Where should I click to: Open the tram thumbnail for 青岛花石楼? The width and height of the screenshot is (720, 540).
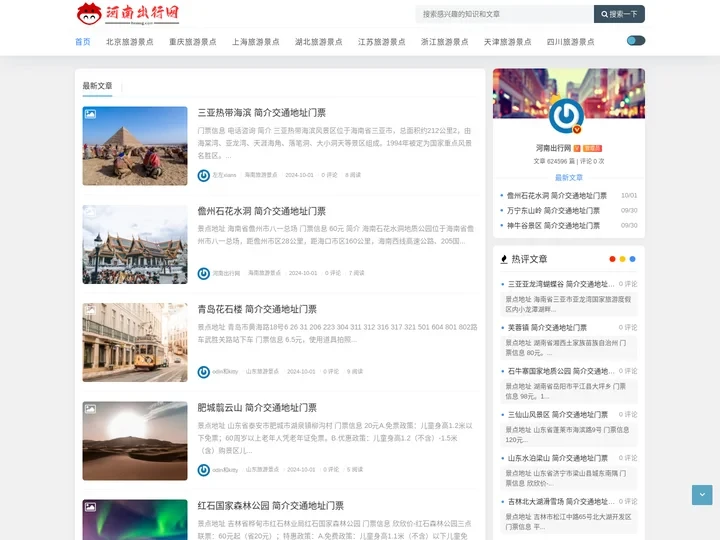pyautogui.click(x=135, y=343)
